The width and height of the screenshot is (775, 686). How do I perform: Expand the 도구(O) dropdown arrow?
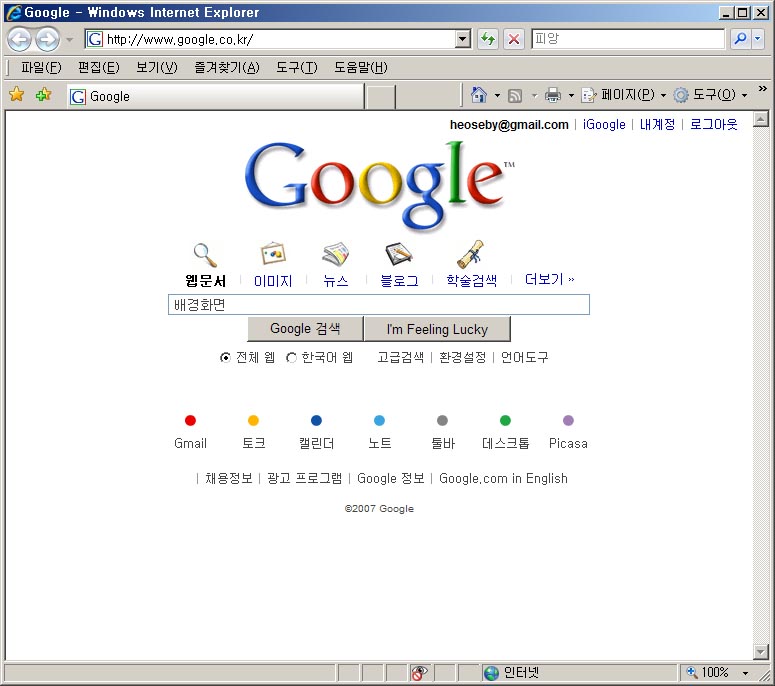click(x=744, y=95)
